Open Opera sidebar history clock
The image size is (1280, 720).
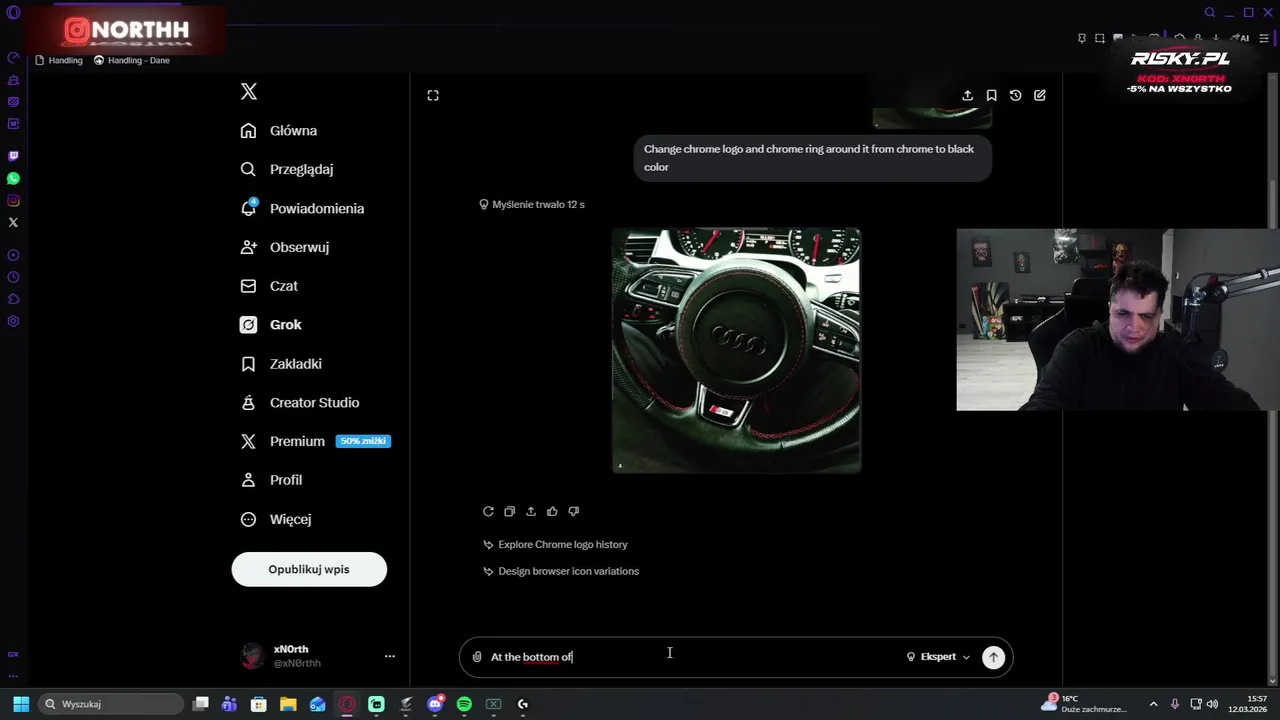[13, 277]
